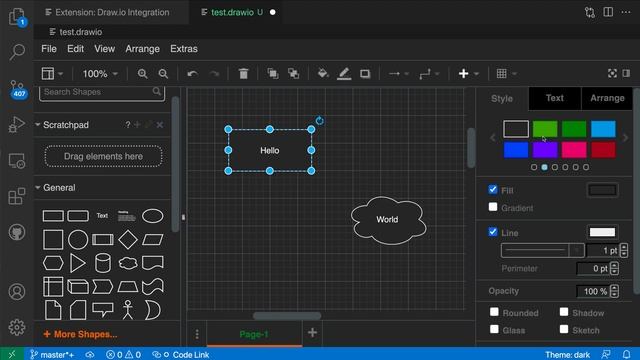Enable the Shadow checkbox
Screen dimensions: 640x360
[x=564, y=312]
